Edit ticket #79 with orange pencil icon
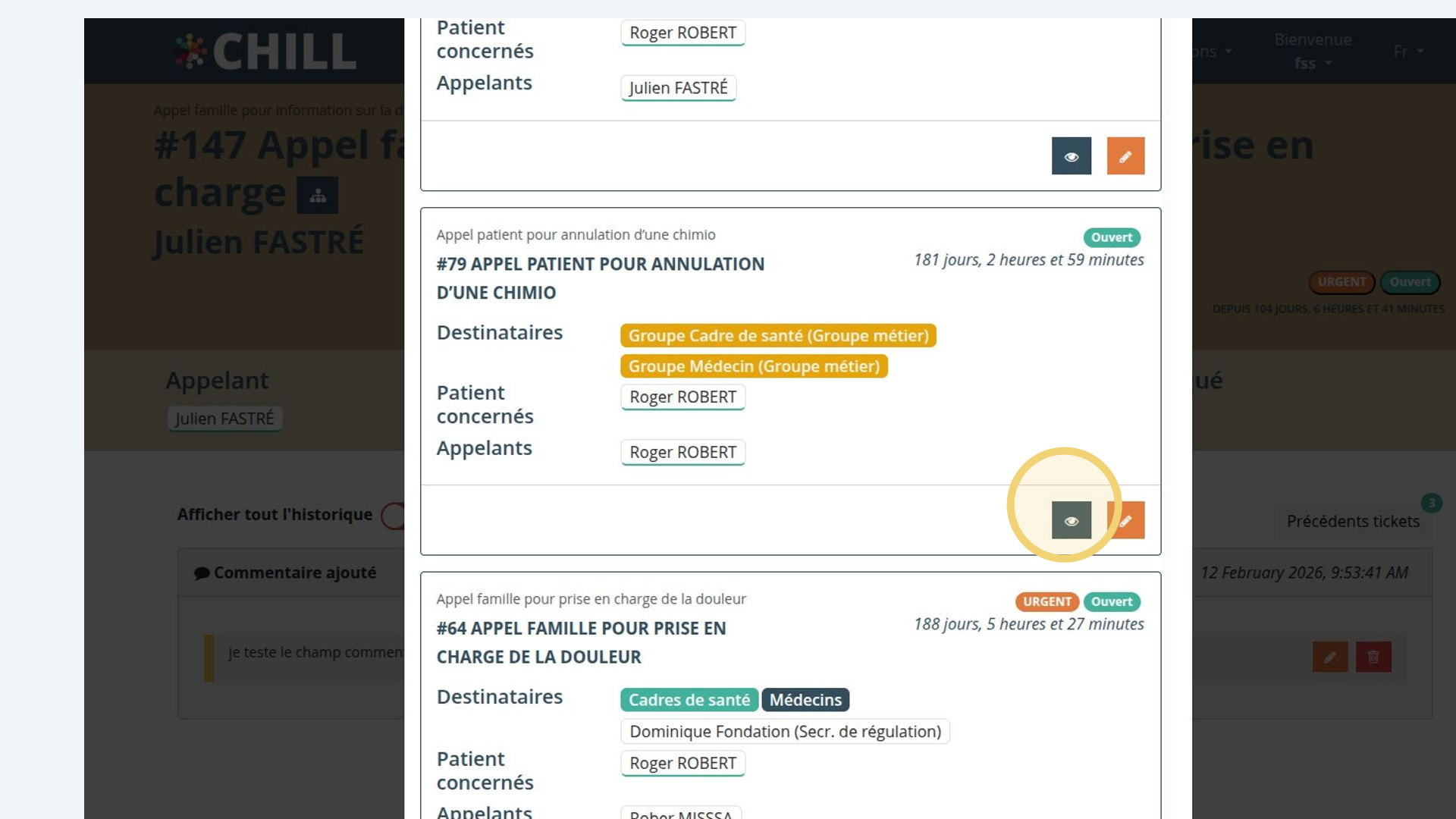Image resolution: width=1456 pixels, height=819 pixels. tap(1126, 520)
